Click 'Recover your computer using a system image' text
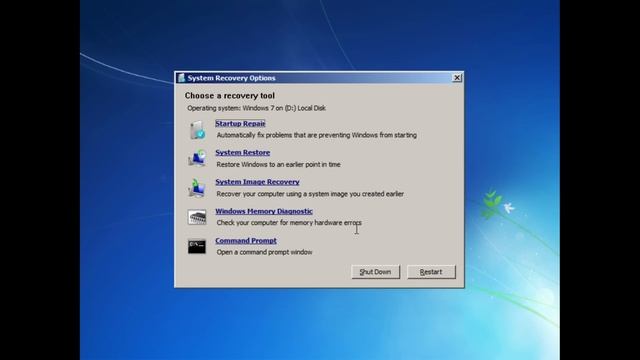Viewport: 640px width, 360px height. tap(310, 194)
